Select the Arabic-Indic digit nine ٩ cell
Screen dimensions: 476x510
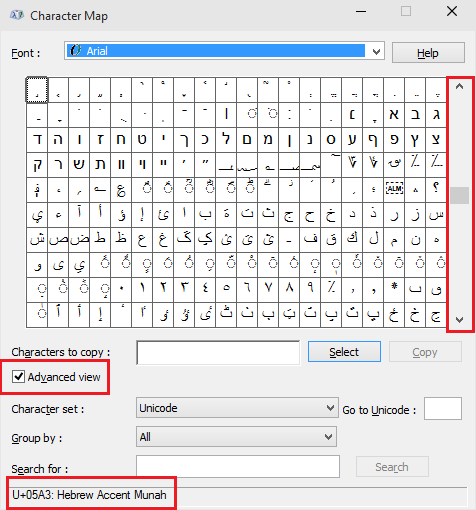pos(310,290)
